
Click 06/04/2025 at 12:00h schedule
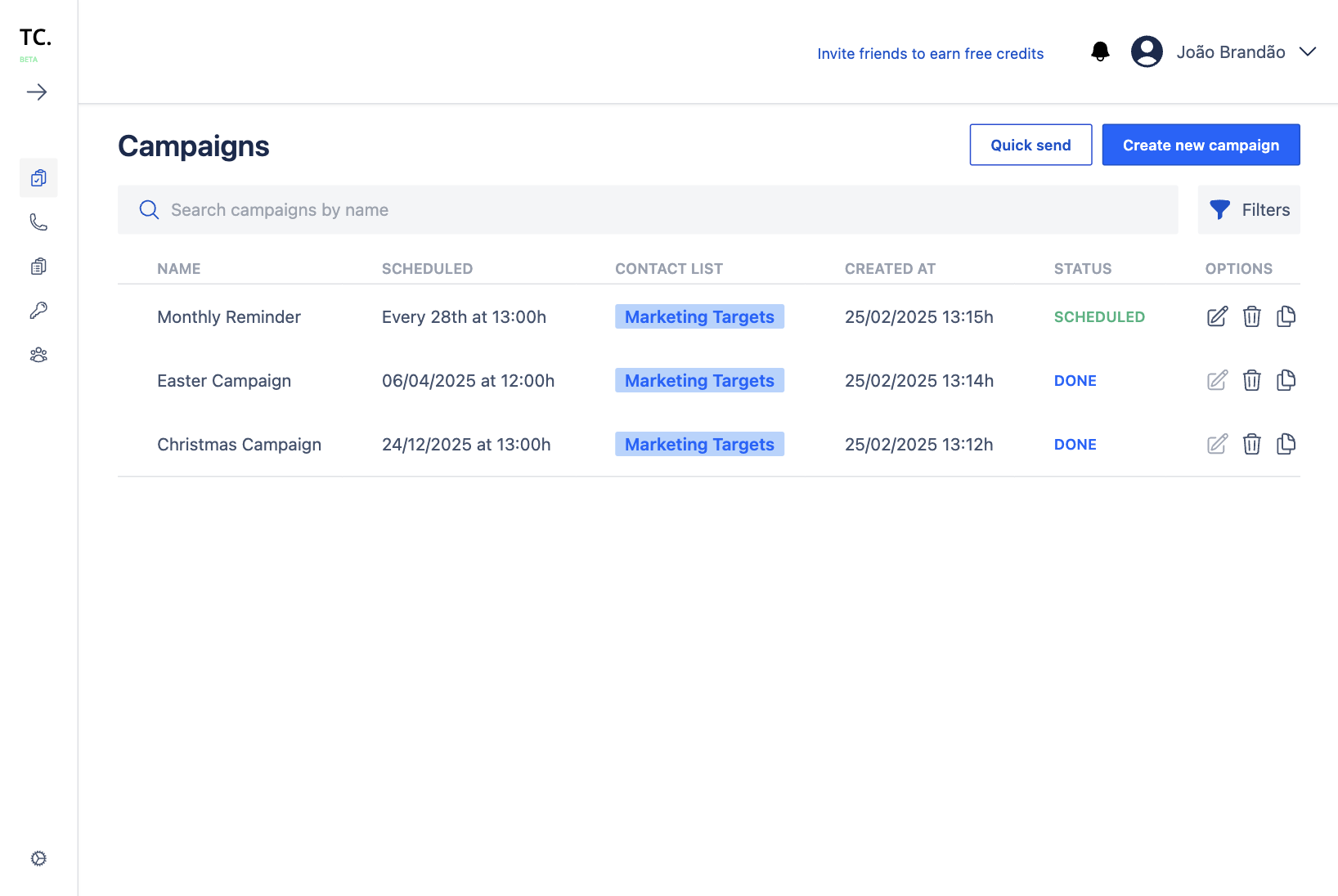[468, 381]
